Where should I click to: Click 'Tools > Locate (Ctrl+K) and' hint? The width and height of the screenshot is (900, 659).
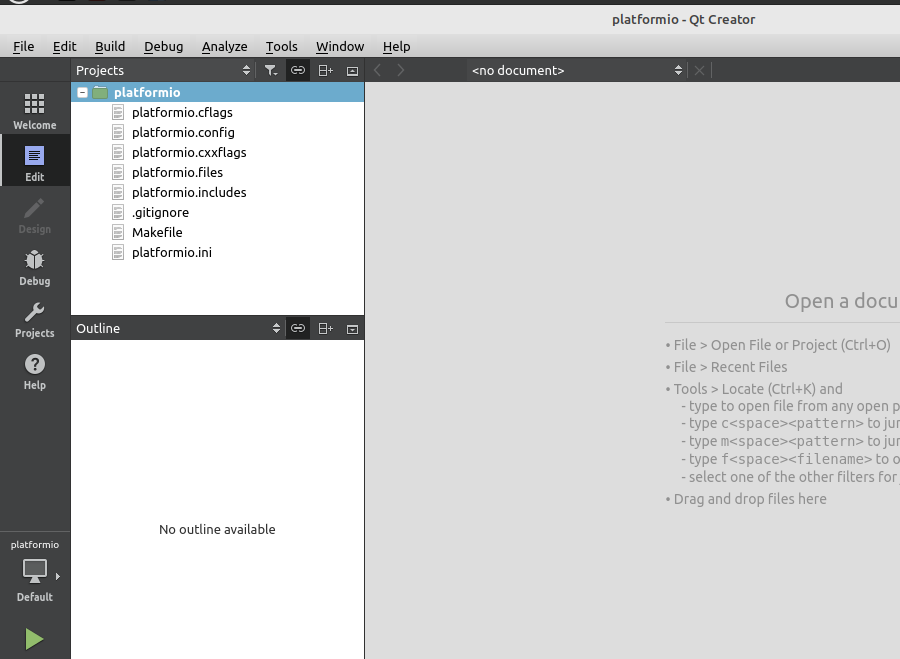point(758,389)
